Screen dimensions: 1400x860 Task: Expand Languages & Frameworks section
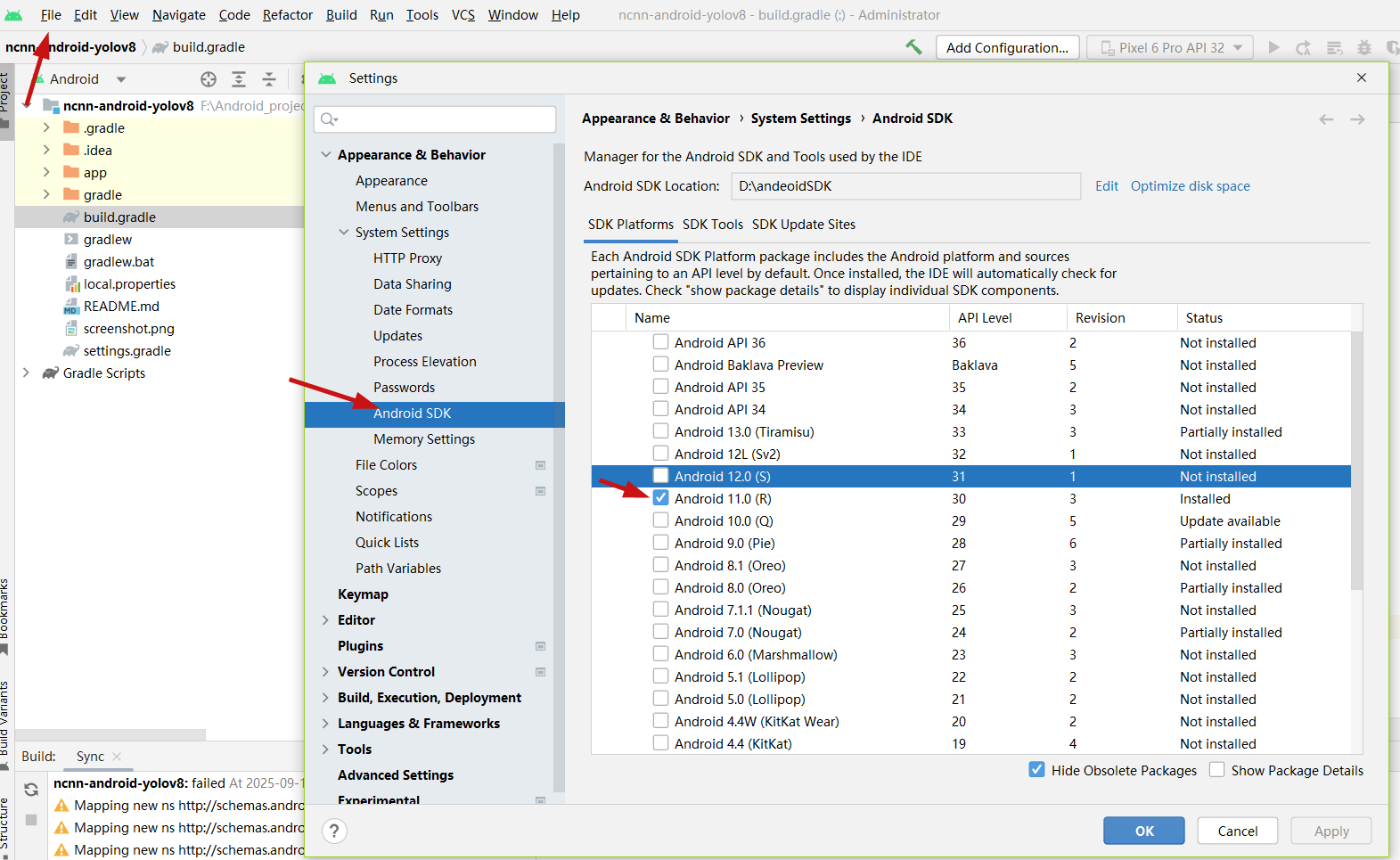(326, 724)
